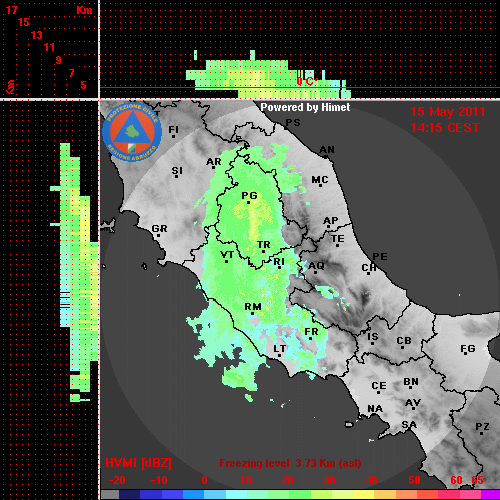Click the NA city label
Image resolution: width=500 pixels, height=500 pixels.
tap(375, 408)
